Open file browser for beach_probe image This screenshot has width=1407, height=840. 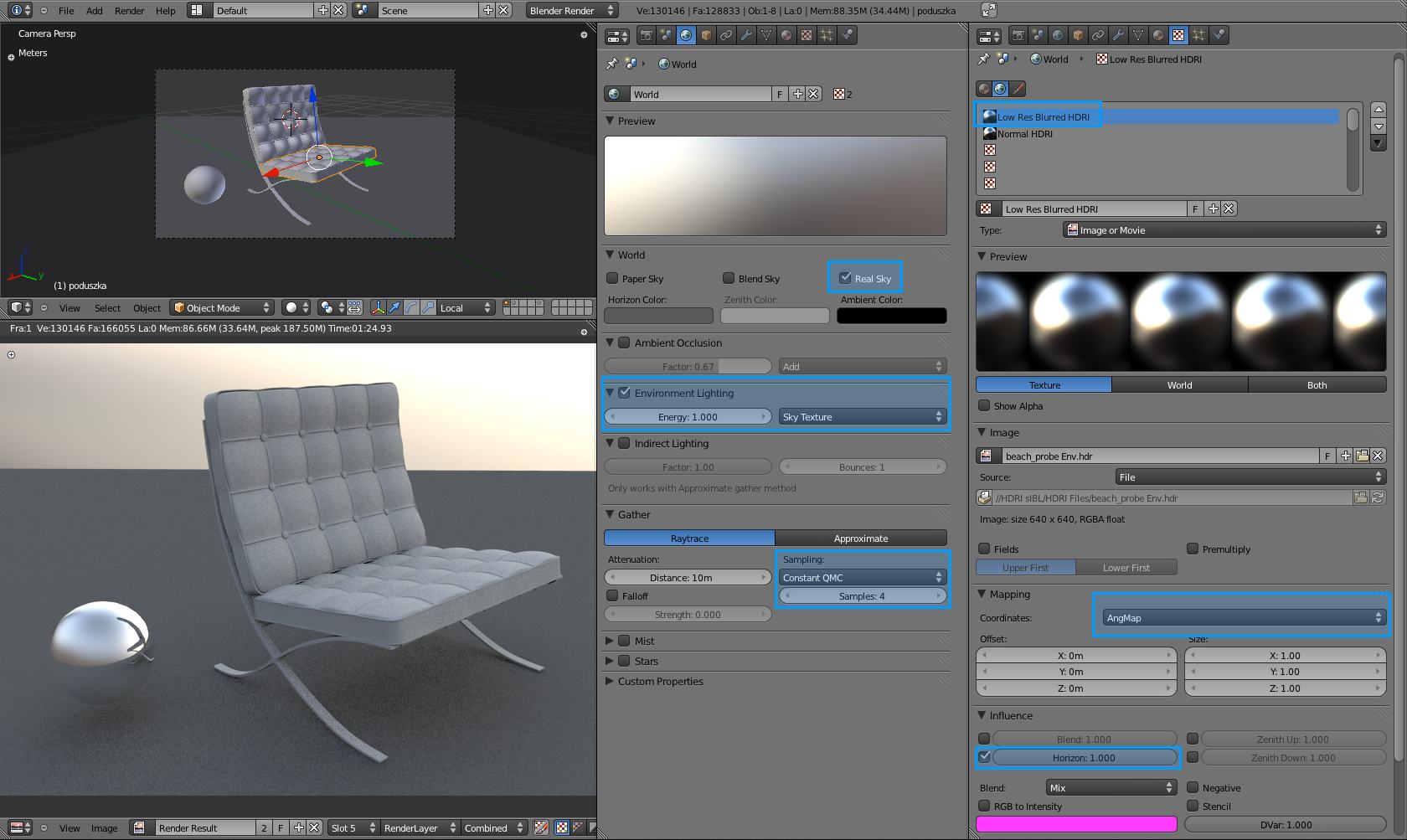(1363, 456)
